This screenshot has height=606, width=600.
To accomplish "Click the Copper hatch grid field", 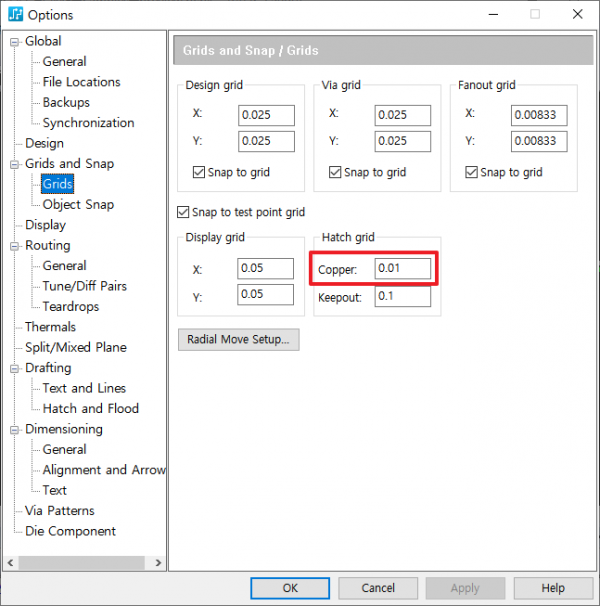I will pos(402,269).
